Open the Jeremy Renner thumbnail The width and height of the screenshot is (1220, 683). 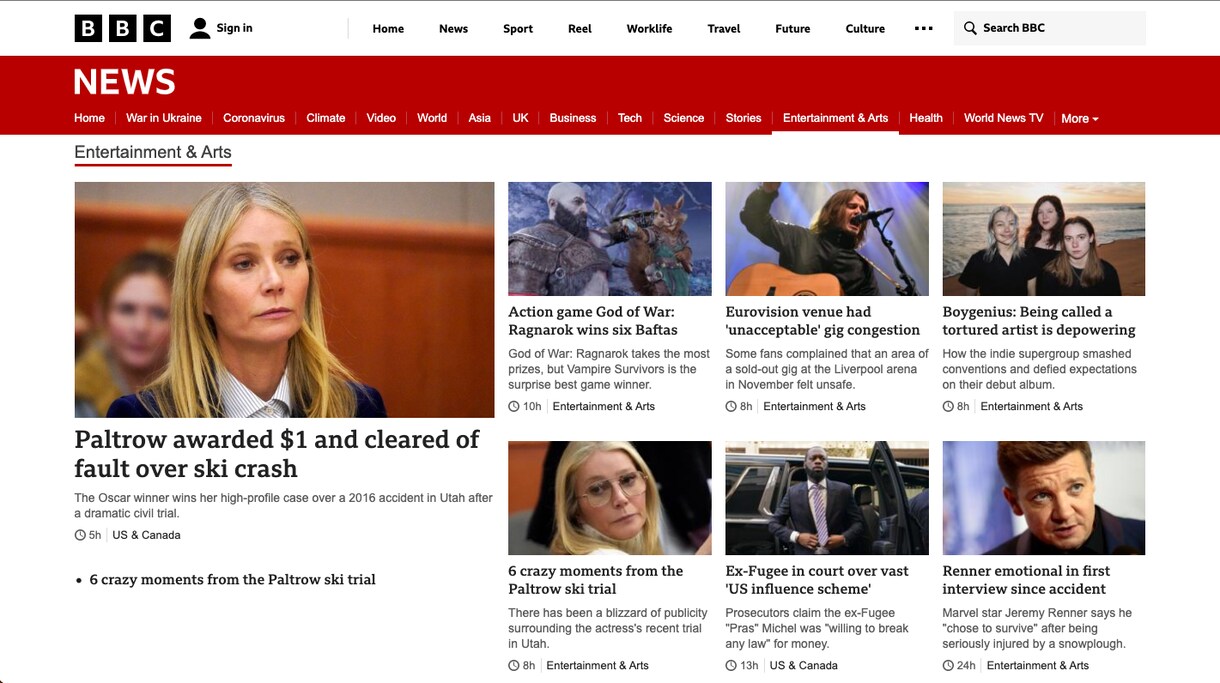[1044, 498]
